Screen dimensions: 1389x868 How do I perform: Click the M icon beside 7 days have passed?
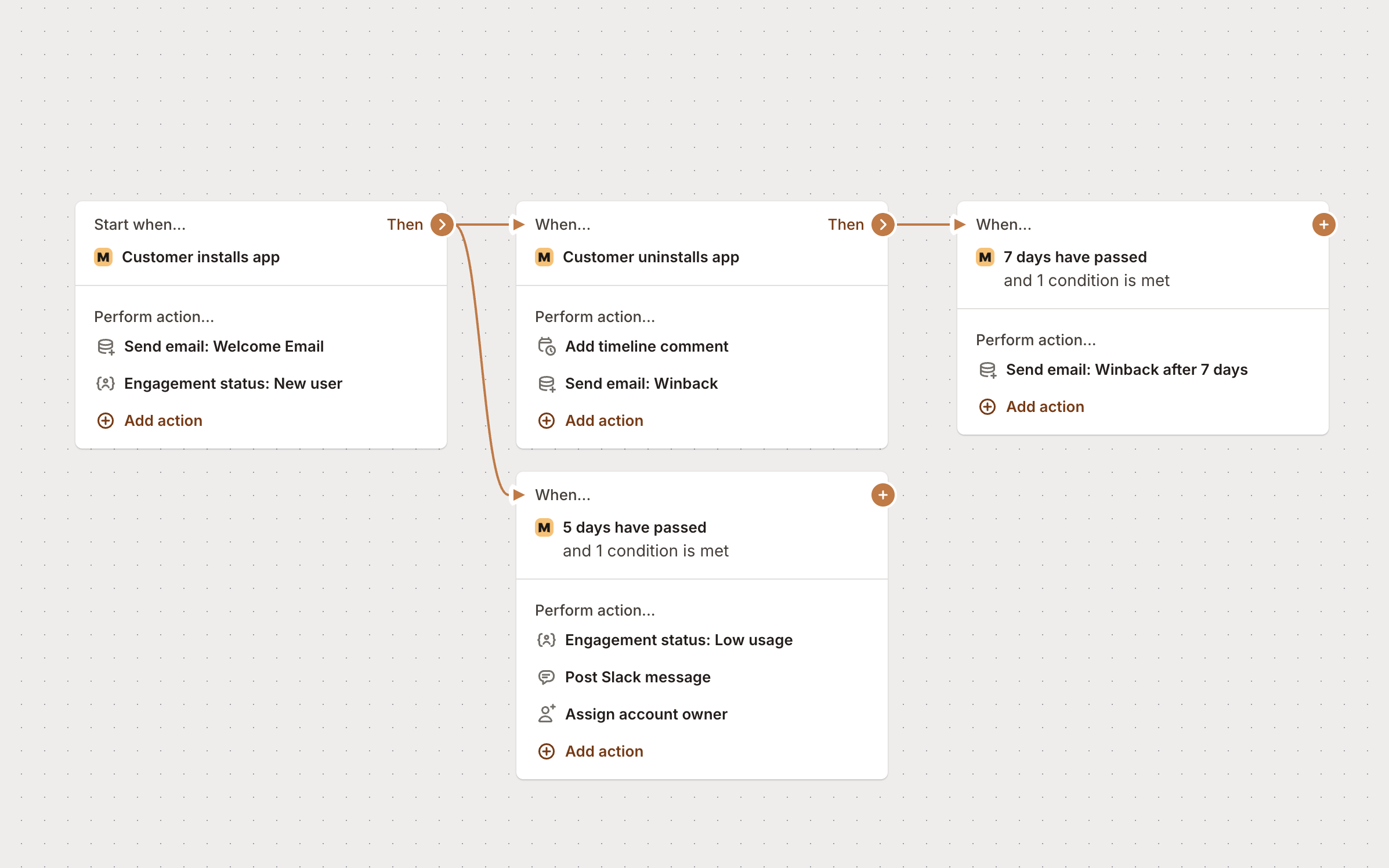(x=985, y=257)
